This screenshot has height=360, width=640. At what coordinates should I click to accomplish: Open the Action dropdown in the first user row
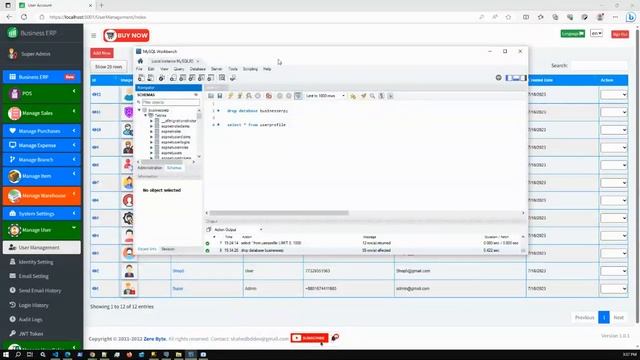pos(613,94)
